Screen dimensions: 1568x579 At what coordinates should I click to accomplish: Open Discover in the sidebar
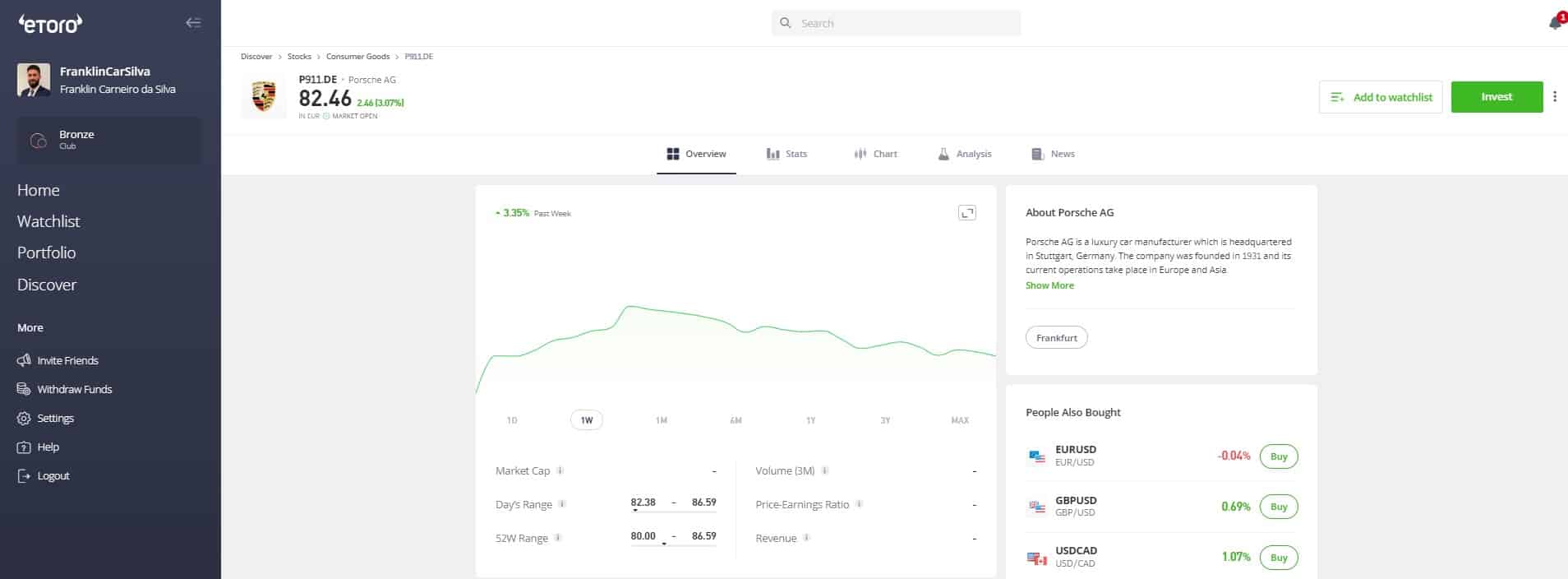[x=47, y=285]
